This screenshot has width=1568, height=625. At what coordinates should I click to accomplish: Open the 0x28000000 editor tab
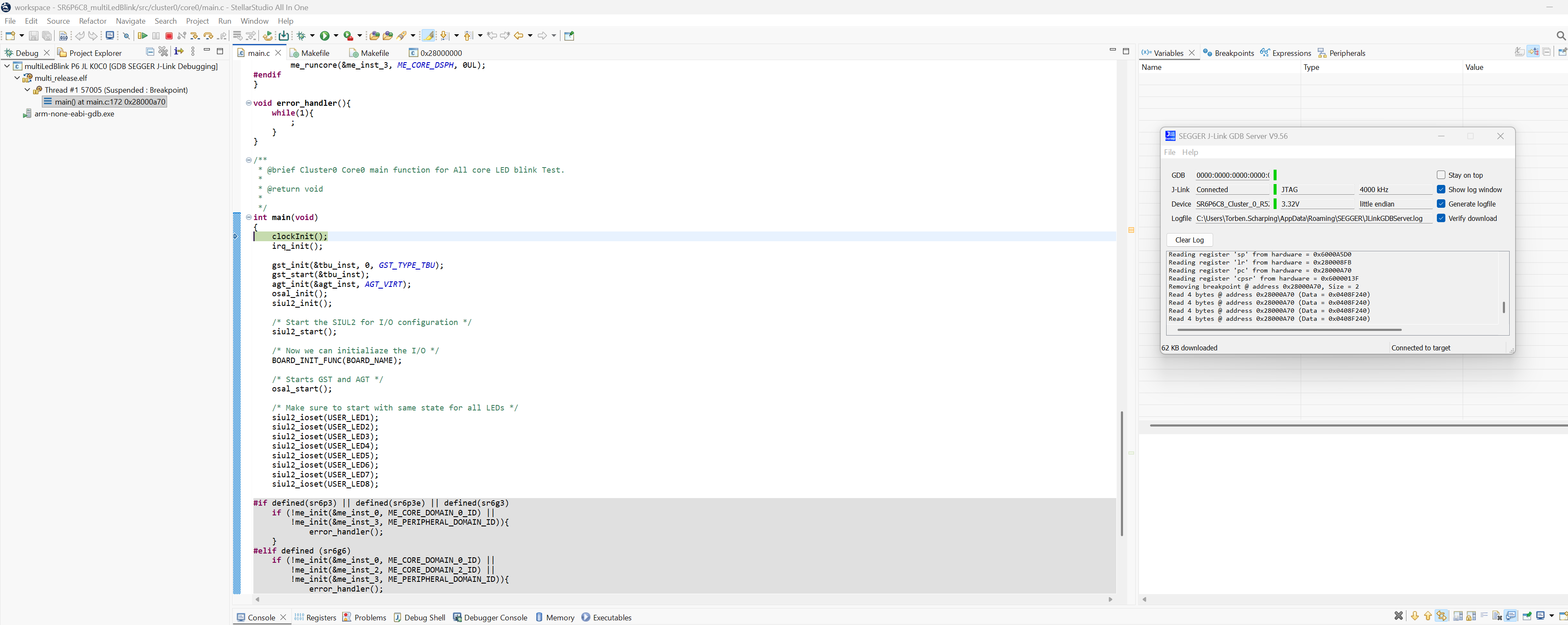pyautogui.click(x=435, y=53)
